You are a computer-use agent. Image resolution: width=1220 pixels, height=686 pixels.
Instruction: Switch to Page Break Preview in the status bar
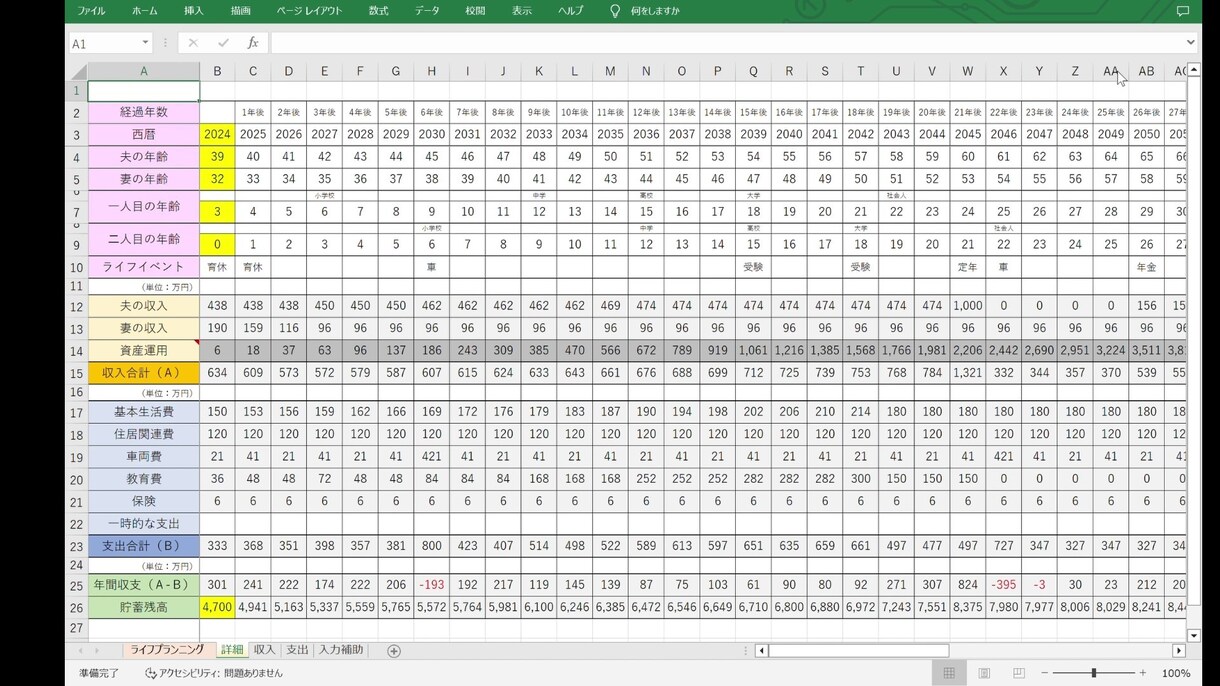(1019, 673)
